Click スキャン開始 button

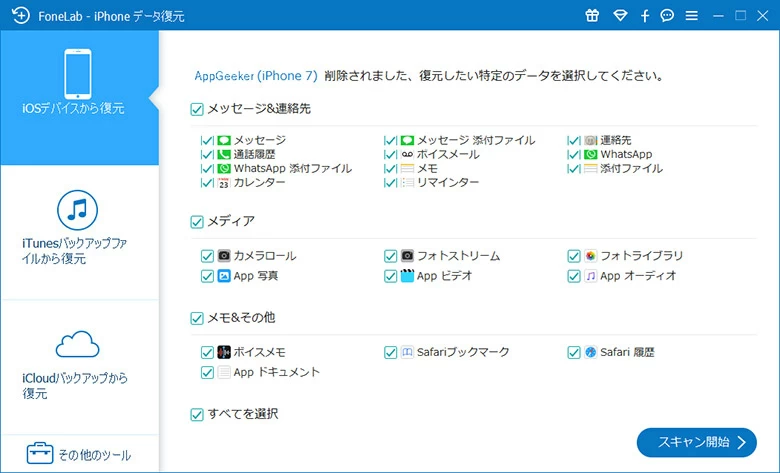(x=696, y=442)
